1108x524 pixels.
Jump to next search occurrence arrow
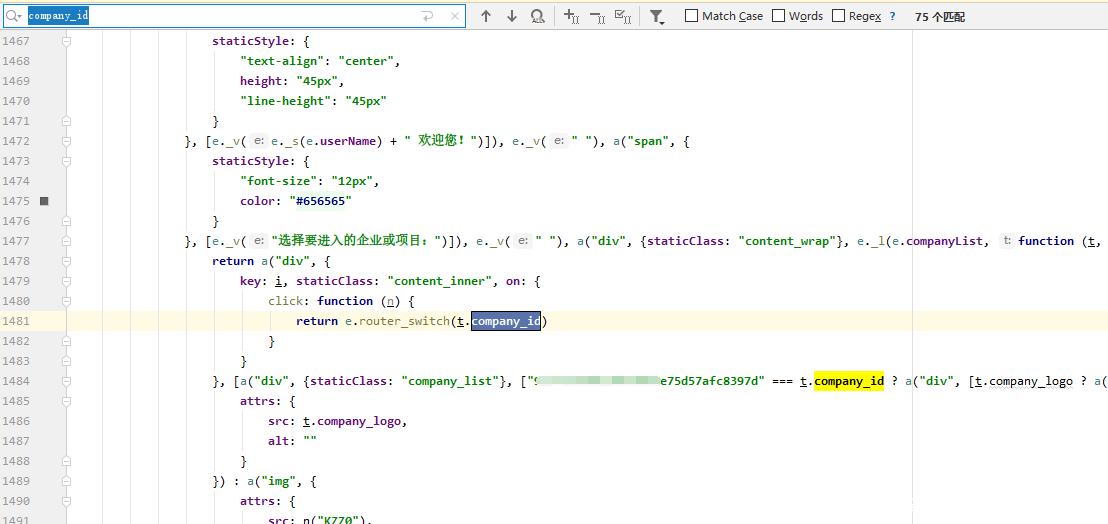pos(512,16)
